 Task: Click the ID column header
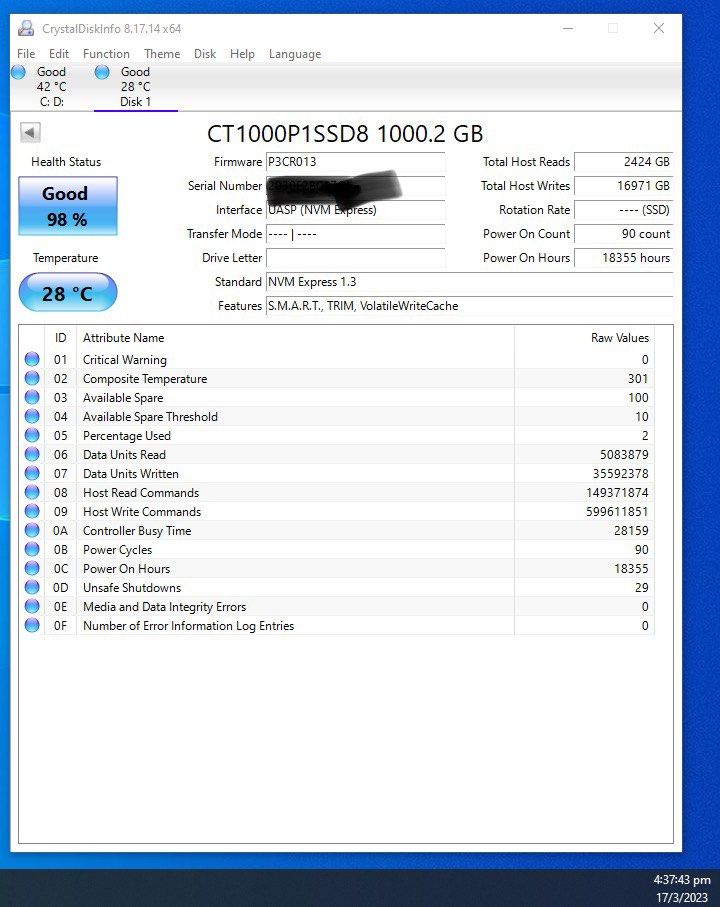point(61,338)
